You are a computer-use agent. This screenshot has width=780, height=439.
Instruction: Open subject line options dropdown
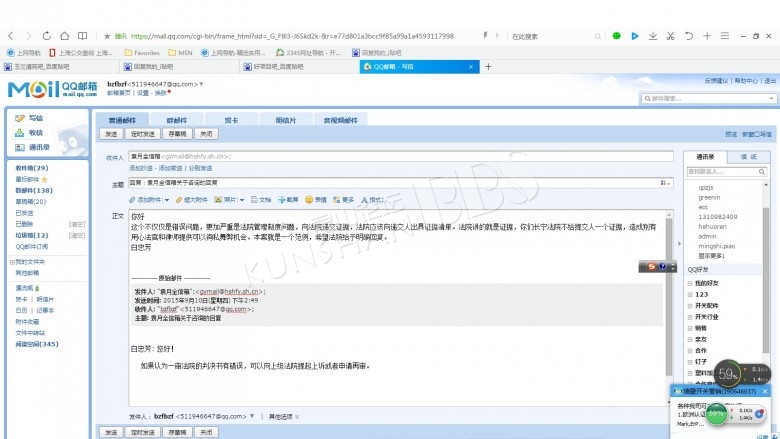tap(666, 183)
